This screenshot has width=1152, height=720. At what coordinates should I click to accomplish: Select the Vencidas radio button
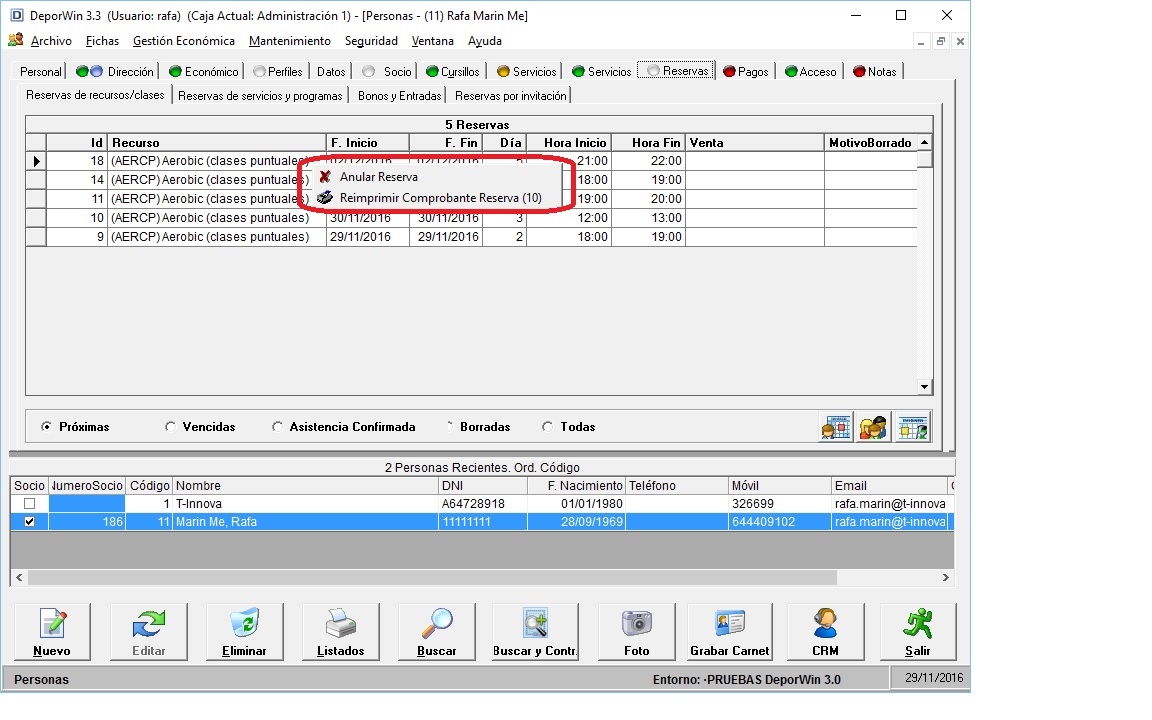[x=170, y=427]
